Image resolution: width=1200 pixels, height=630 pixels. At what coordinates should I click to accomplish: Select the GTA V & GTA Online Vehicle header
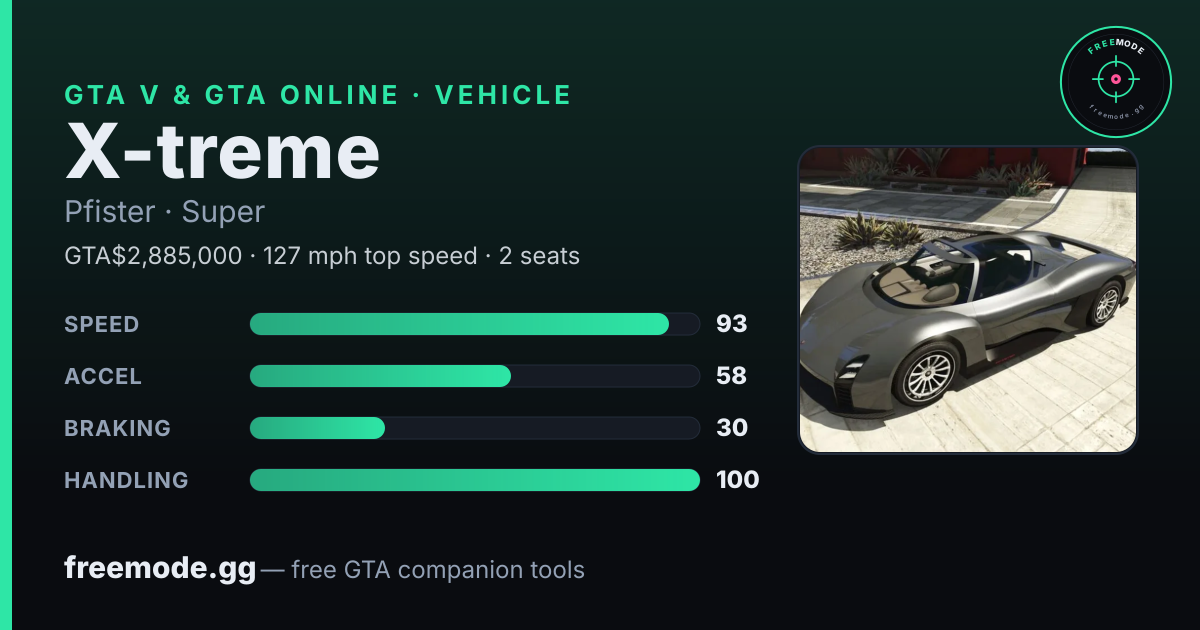(318, 95)
